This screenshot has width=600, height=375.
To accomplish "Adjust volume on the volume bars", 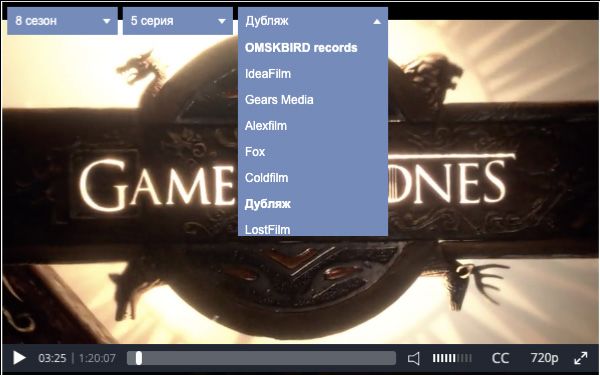I will click(x=452, y=359).
